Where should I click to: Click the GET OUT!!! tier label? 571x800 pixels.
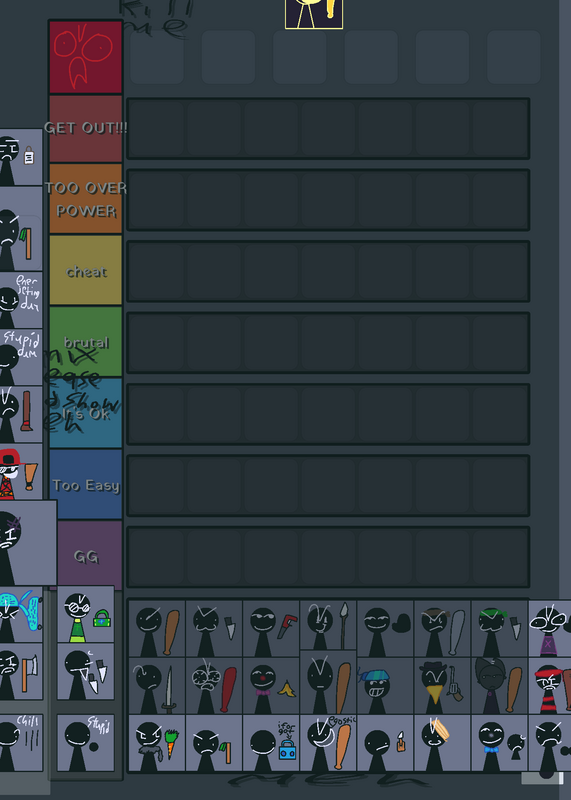click(x=86, y=128)
